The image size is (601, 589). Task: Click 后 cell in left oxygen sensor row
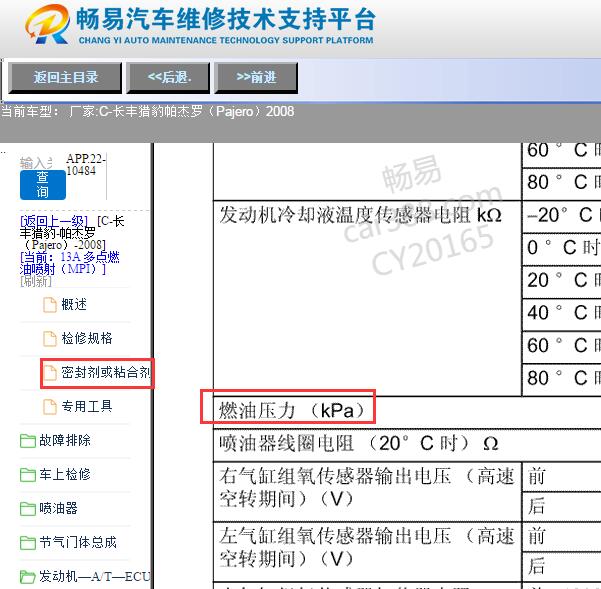point(562,566)
